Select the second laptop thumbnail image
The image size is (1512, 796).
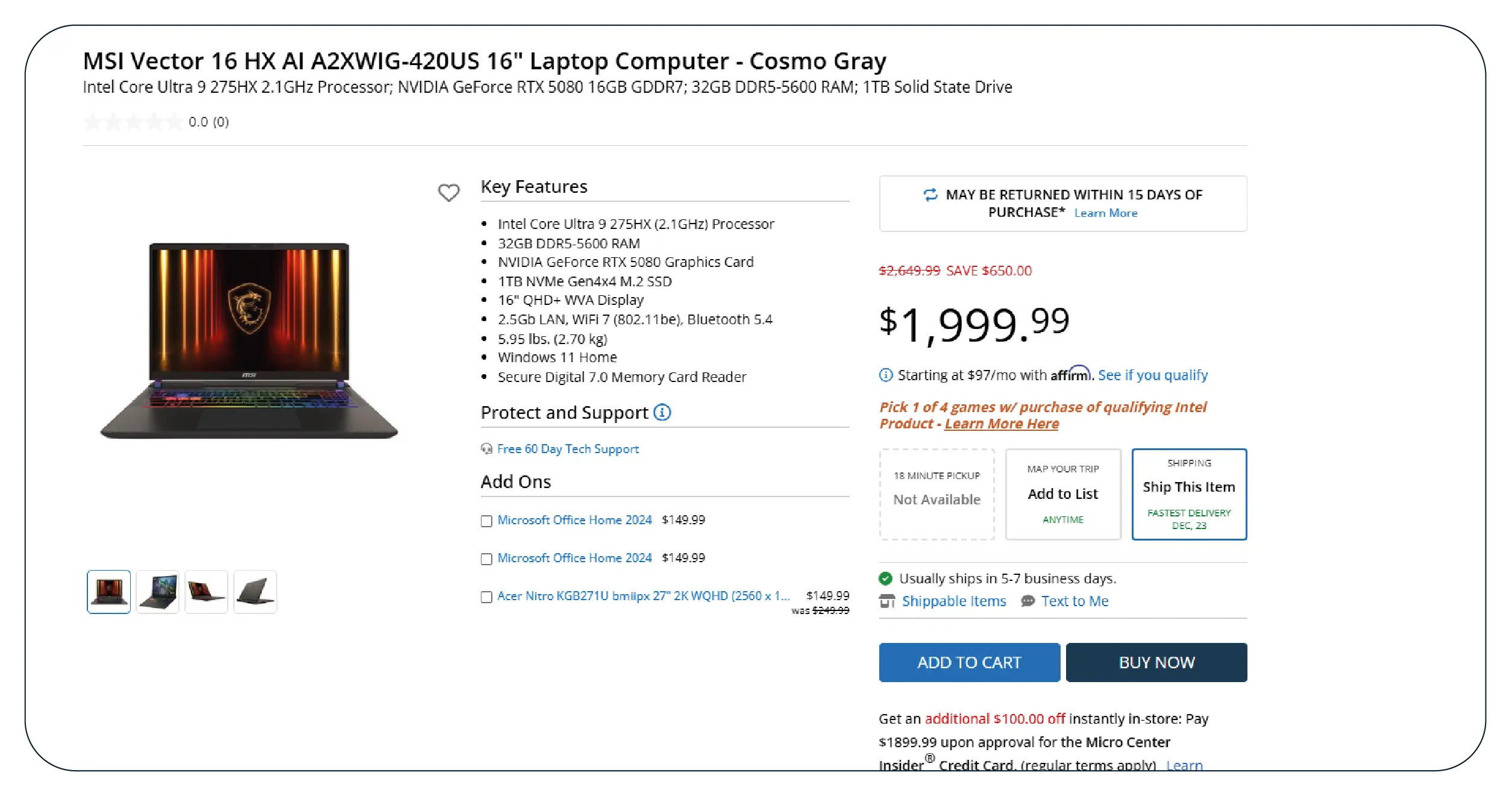click(x=157, y=592)
